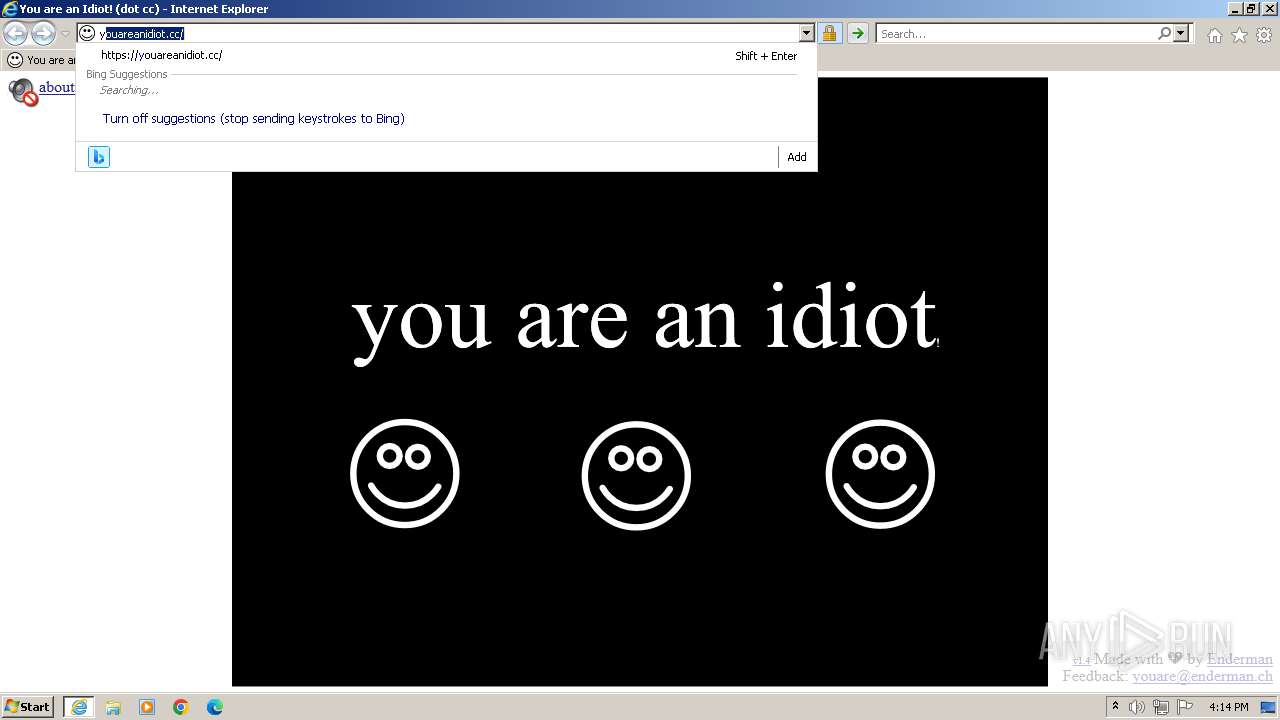
Task: Click the Show desktop button
Action: click(x=1269, y=707)
